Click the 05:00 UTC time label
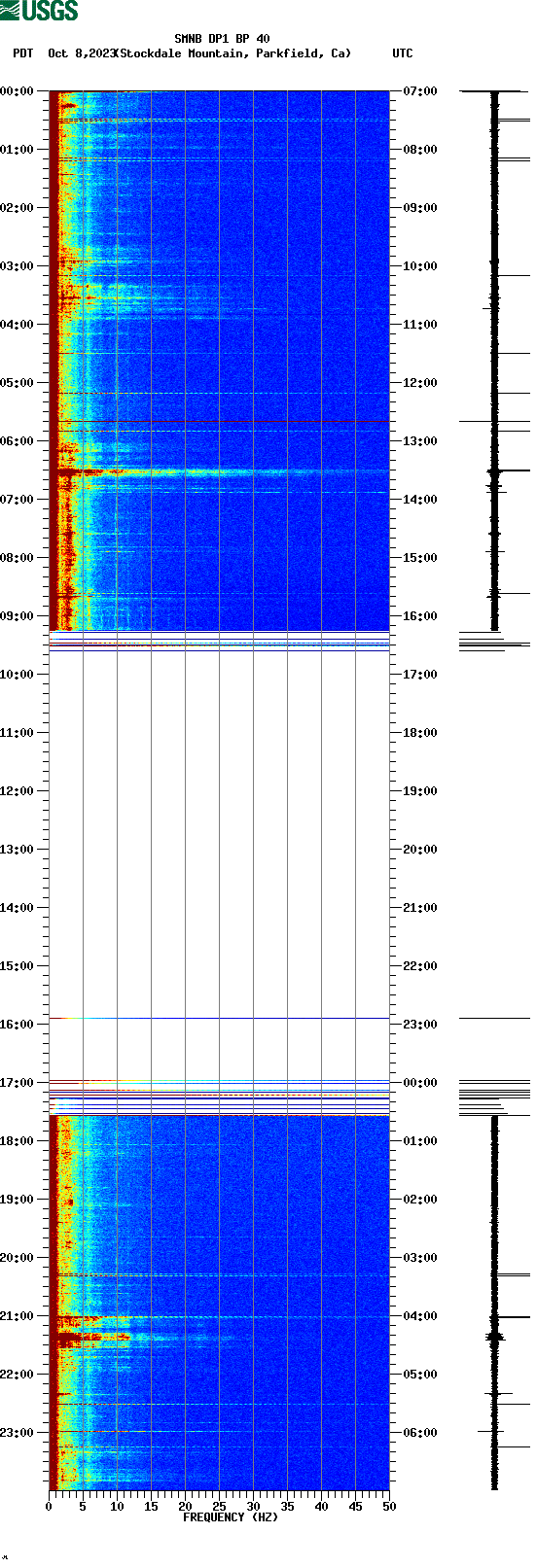 420,1375
